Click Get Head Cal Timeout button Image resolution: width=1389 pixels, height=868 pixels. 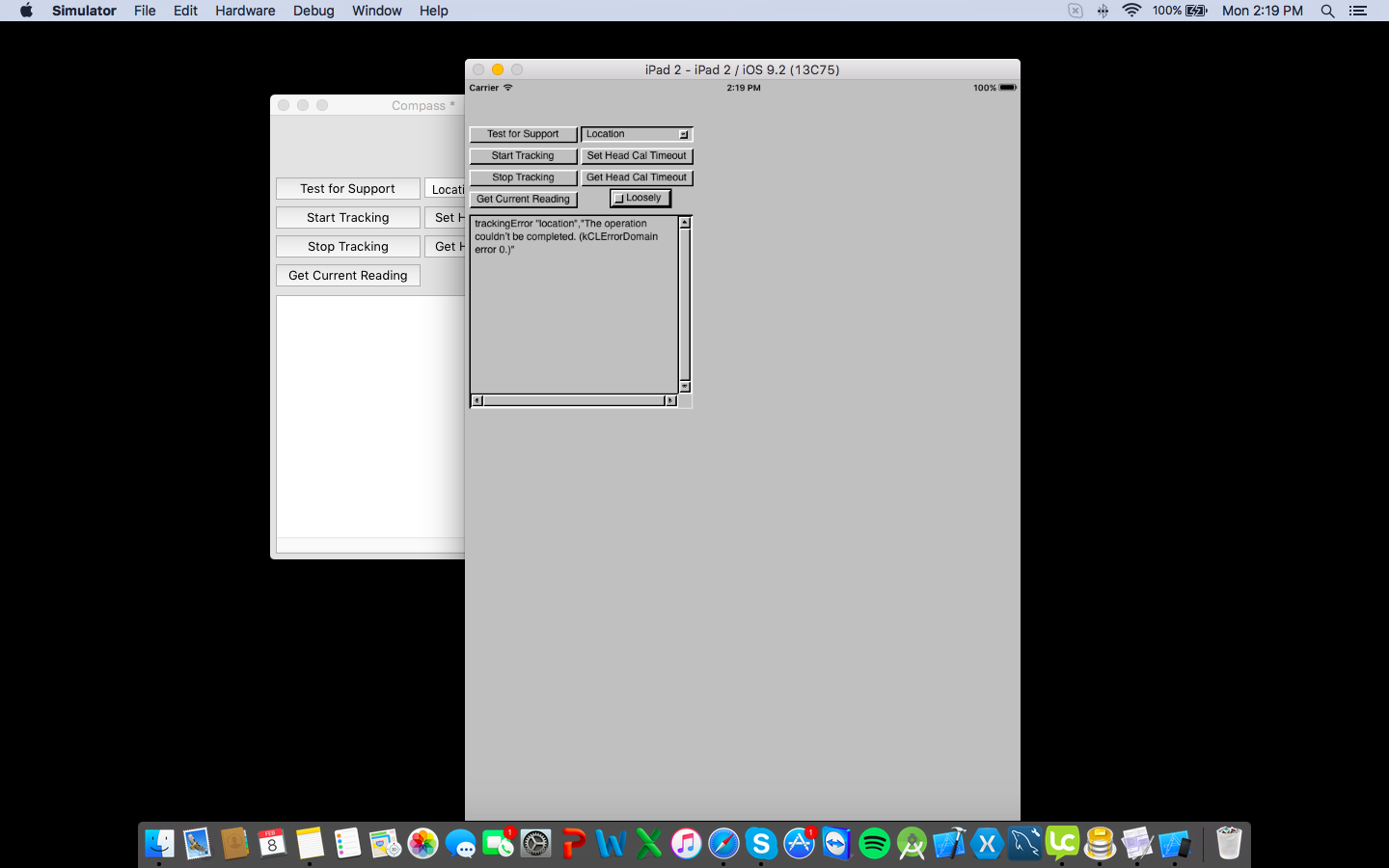[x=637, y=177]
